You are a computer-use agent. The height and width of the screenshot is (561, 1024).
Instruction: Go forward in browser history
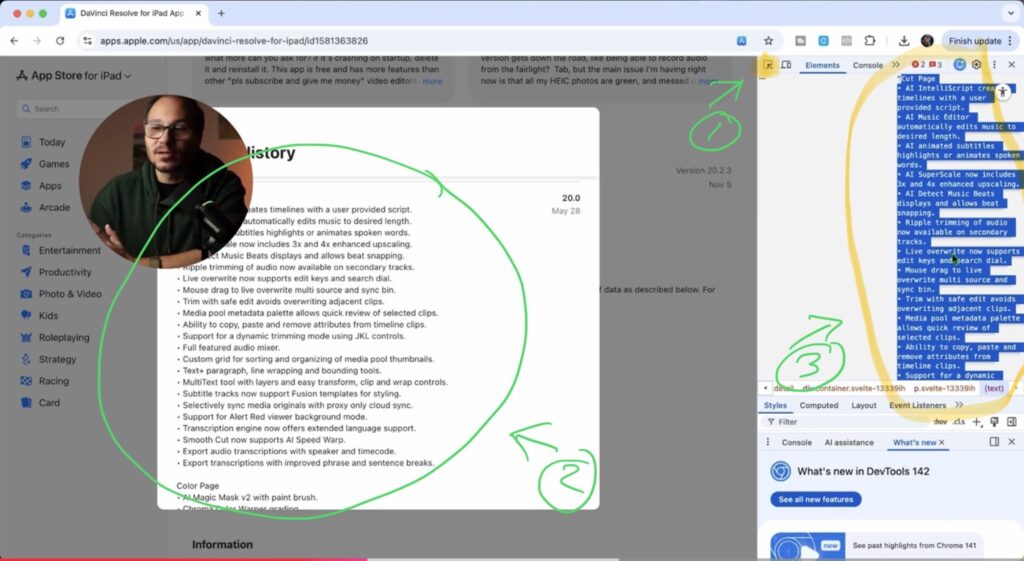37,40
